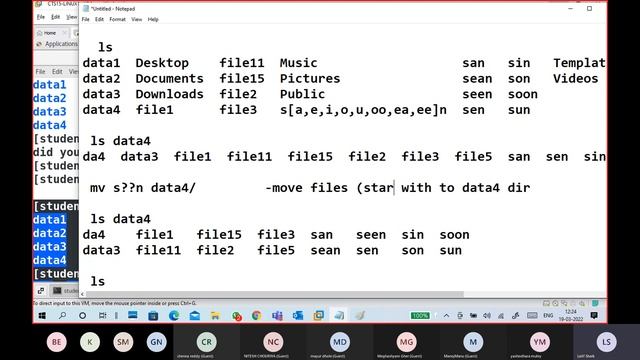Click participant avatar BE

[x=57, y=342]
